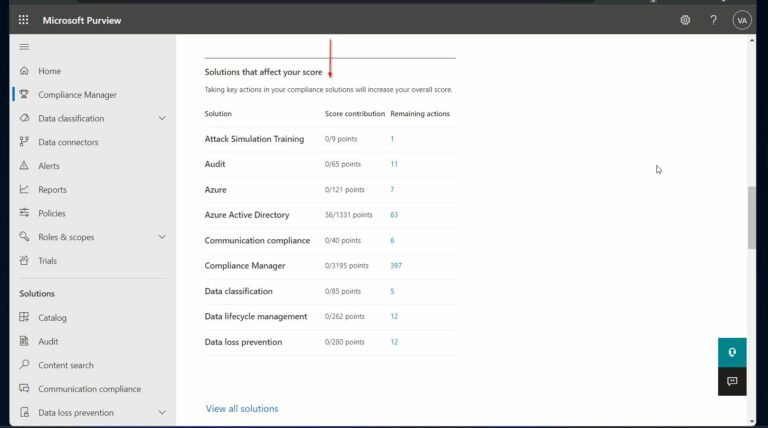Expand the Roles & scopes chevron
This screenshot has height=428, width=768.
click(162, 237)
